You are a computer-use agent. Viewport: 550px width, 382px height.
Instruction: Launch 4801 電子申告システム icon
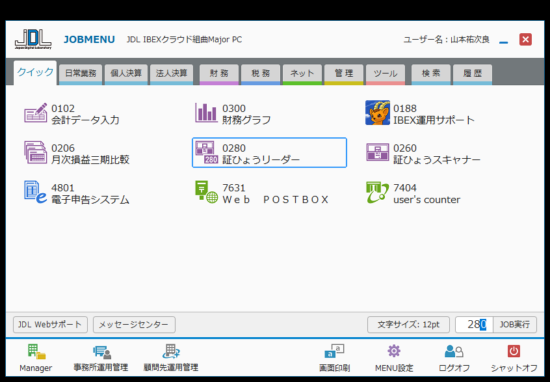[35, 192]
